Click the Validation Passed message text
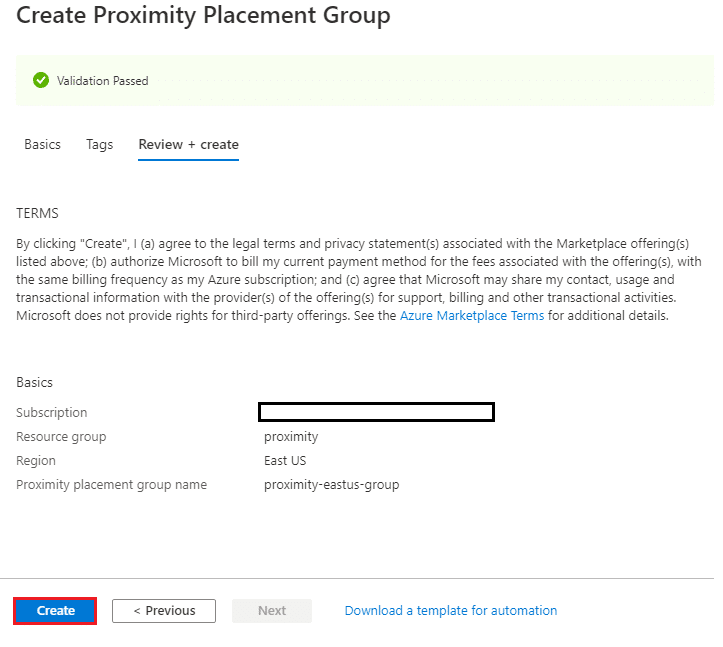This screenshot has height=647, width=723. click(102, 81)
